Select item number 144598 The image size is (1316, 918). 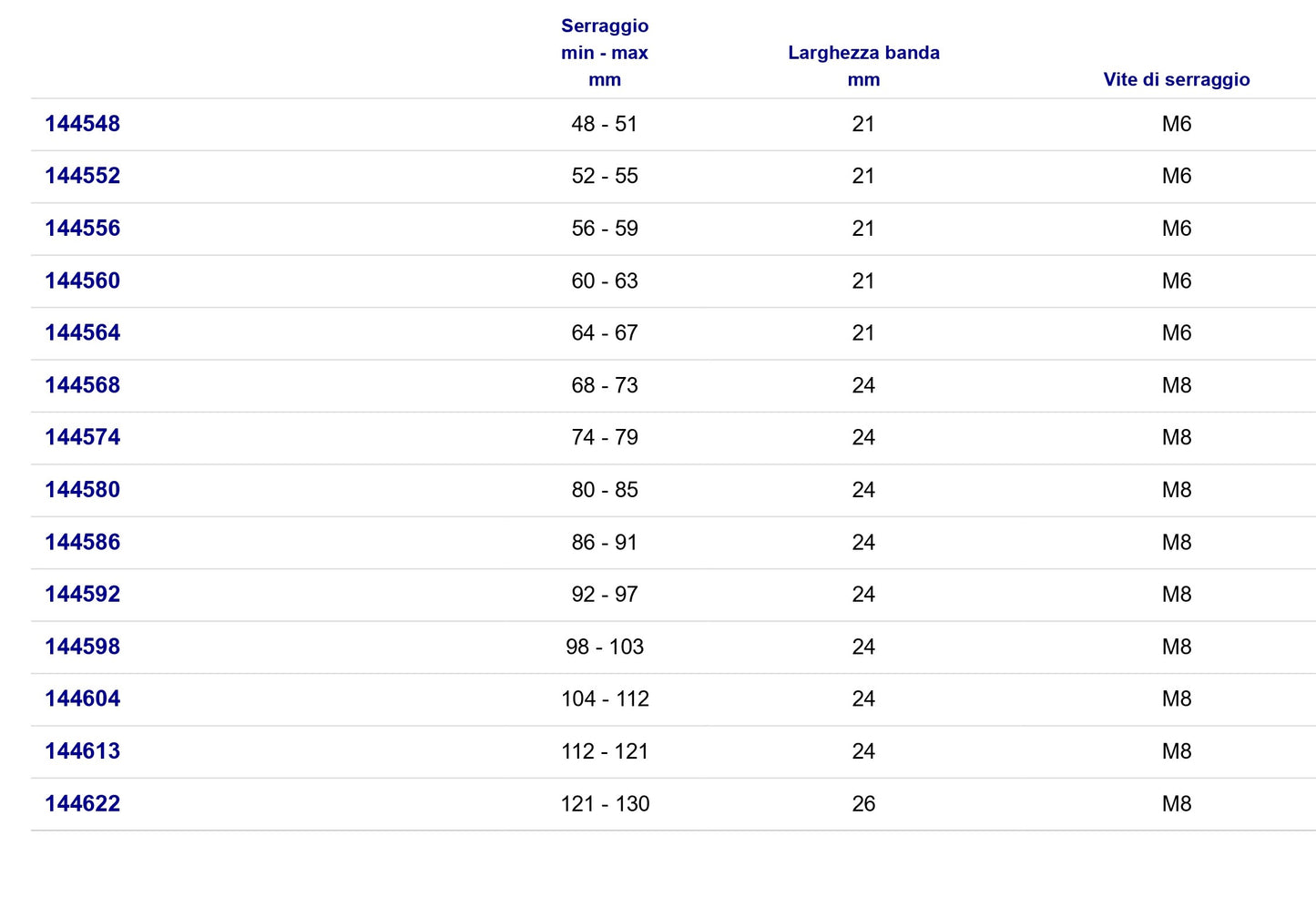coord(82,647)
